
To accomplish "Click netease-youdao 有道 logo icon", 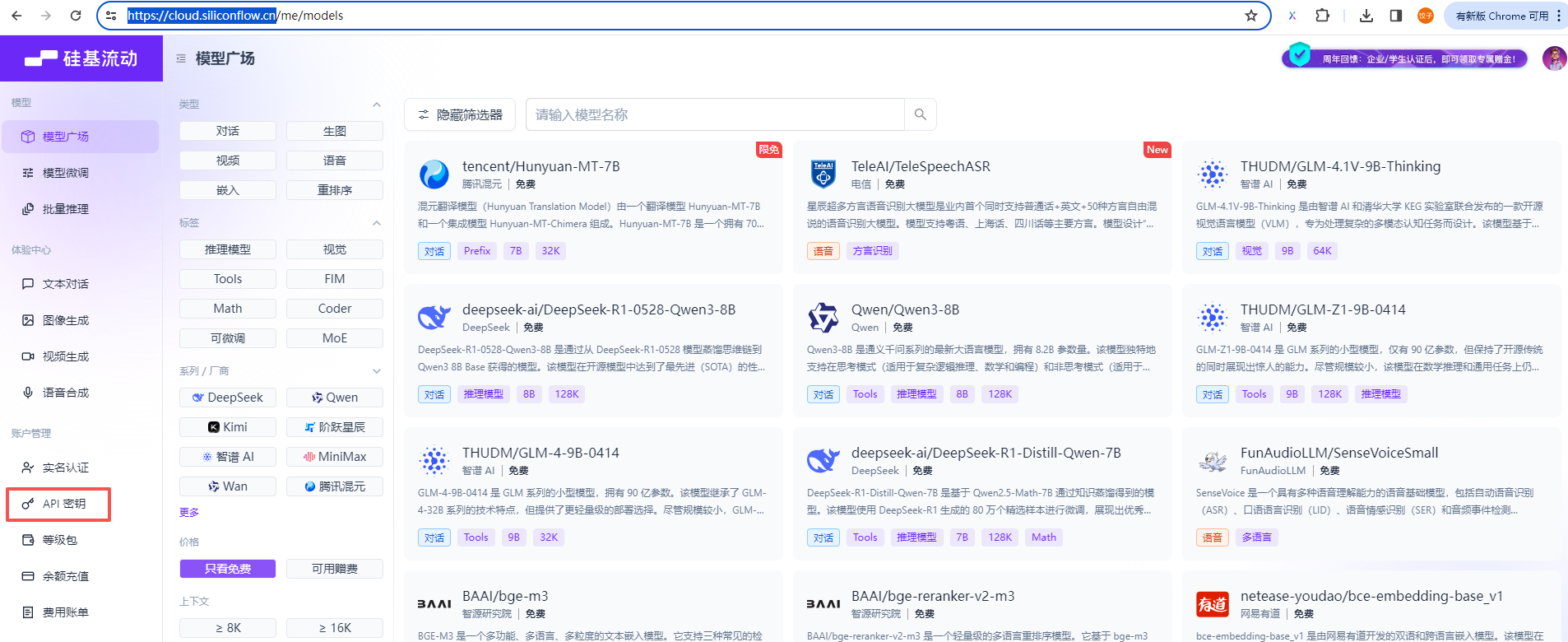I will (x=1212, y=604).
